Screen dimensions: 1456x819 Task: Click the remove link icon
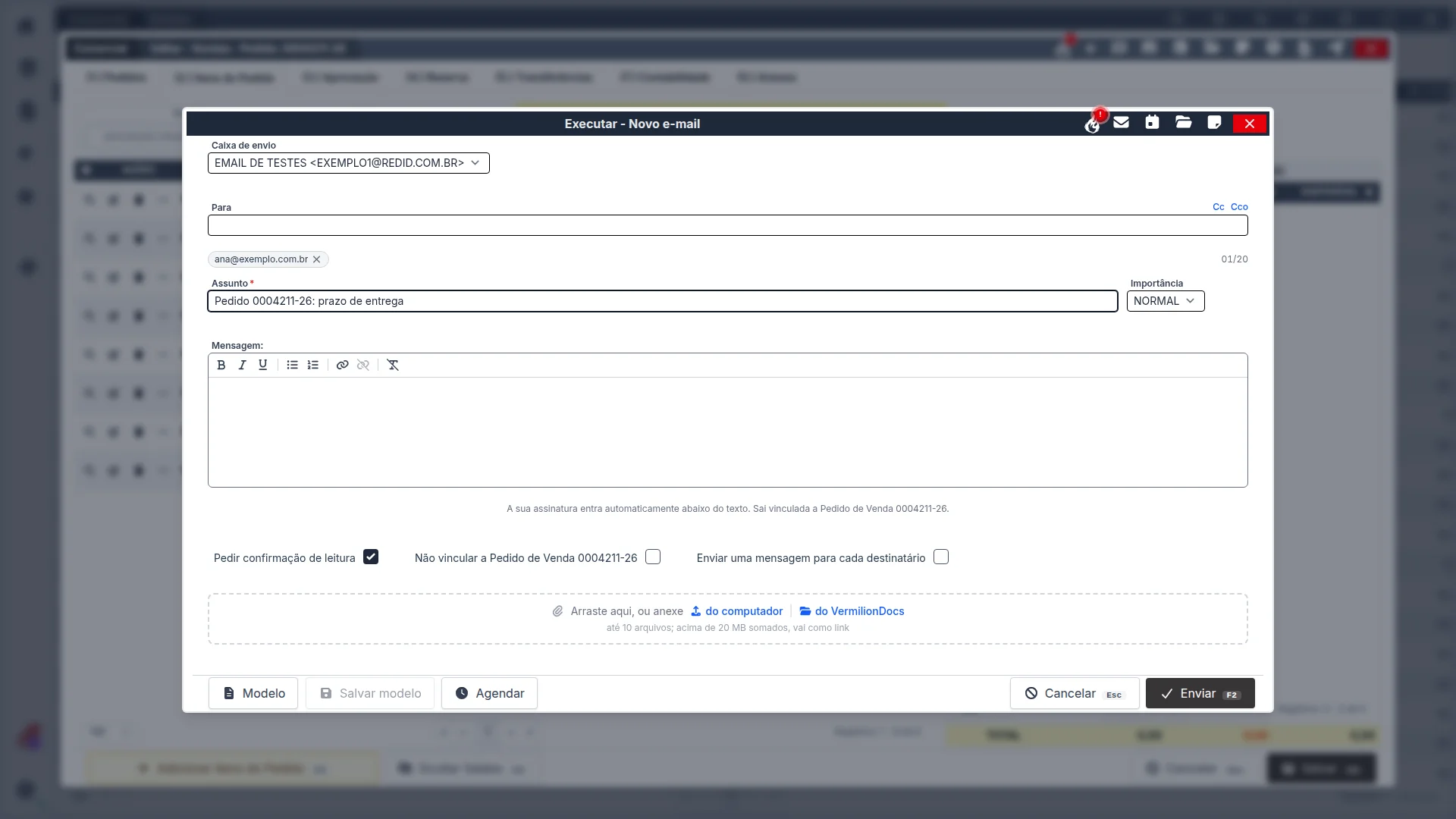coord(363,365)
